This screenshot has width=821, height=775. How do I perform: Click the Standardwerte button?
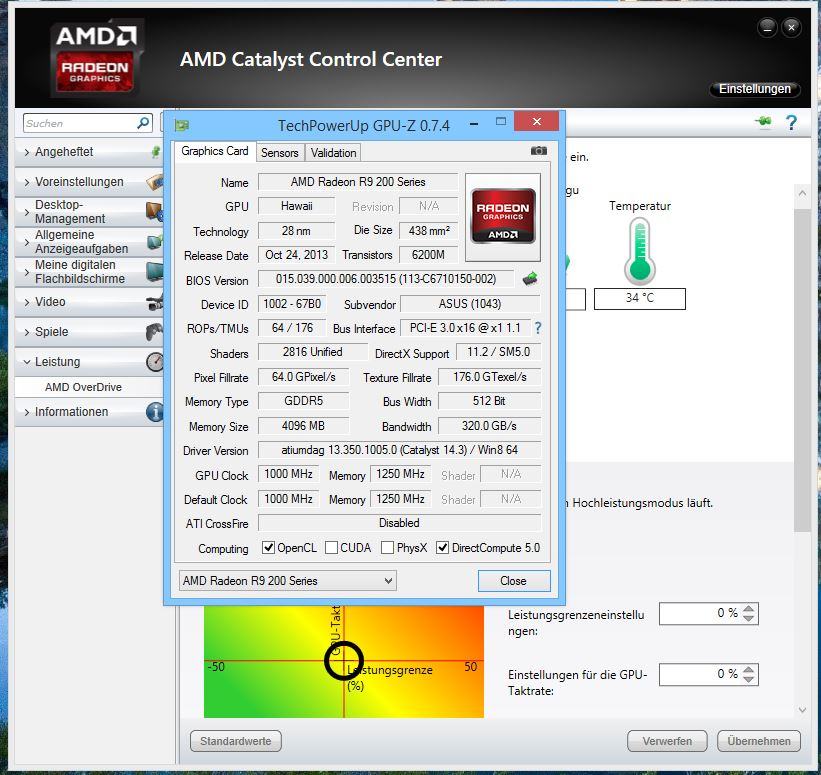click(x=236, y=741)
